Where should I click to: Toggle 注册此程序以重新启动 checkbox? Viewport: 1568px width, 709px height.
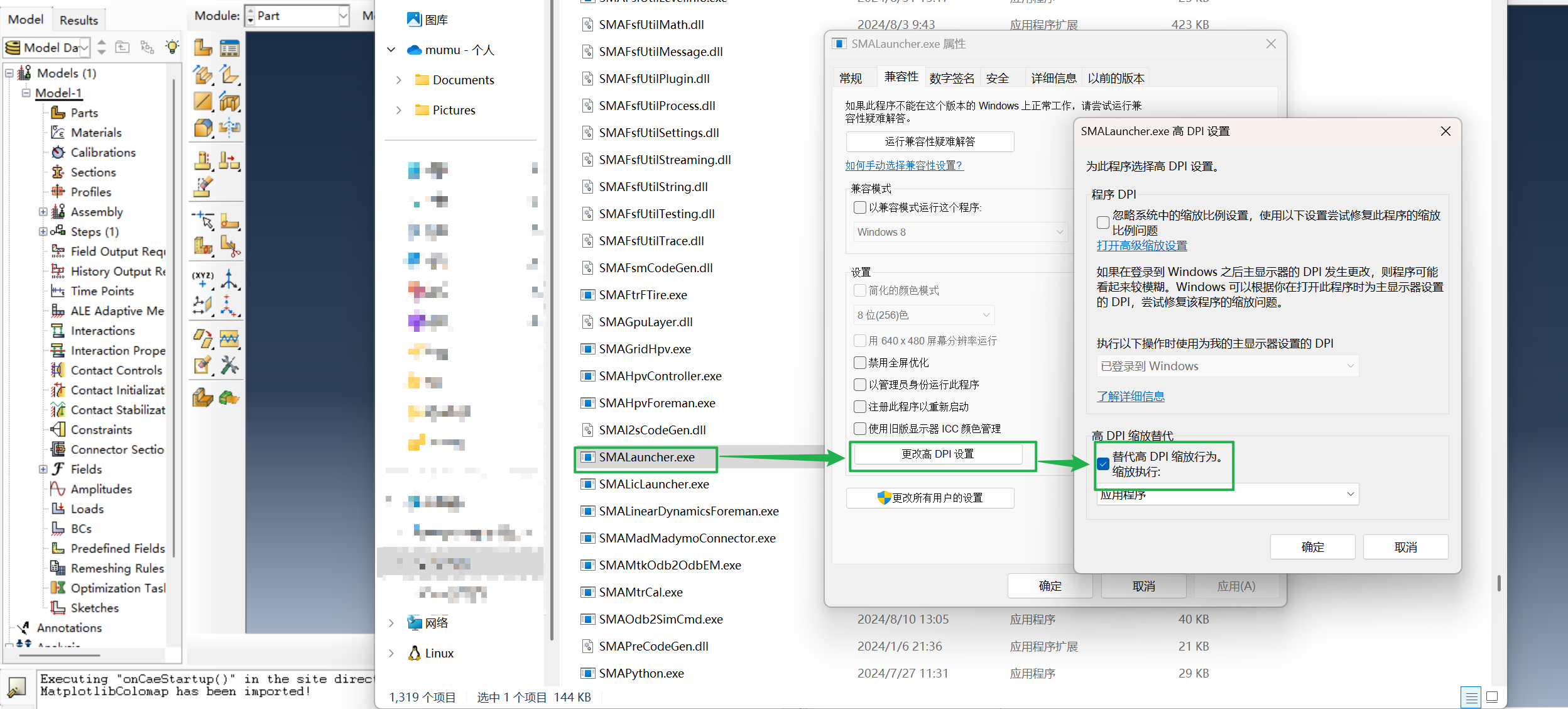coord(860,407)
